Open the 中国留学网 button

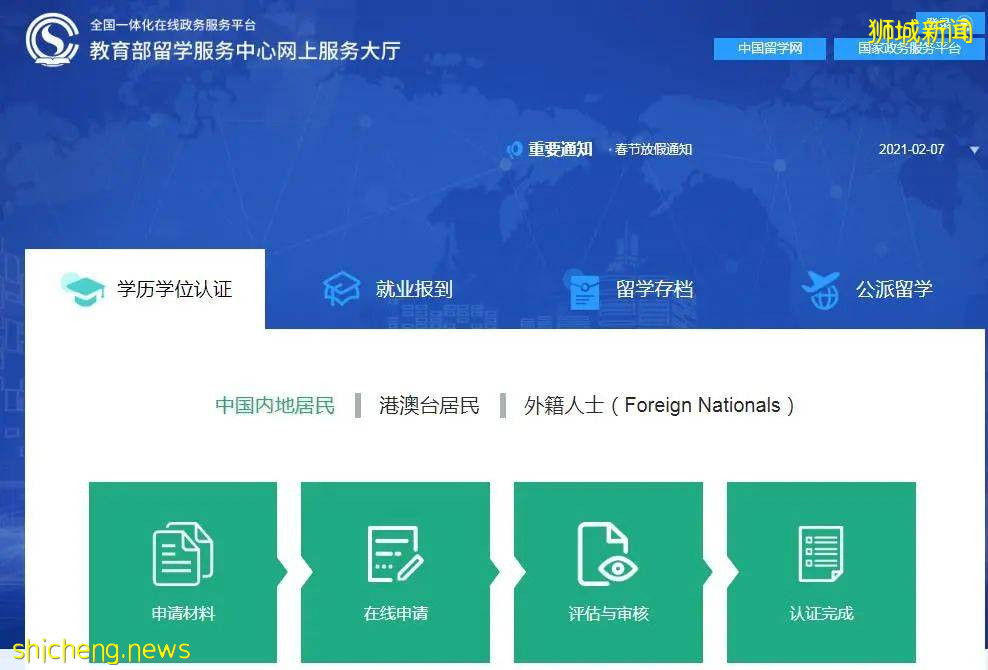tap(769, 48)
